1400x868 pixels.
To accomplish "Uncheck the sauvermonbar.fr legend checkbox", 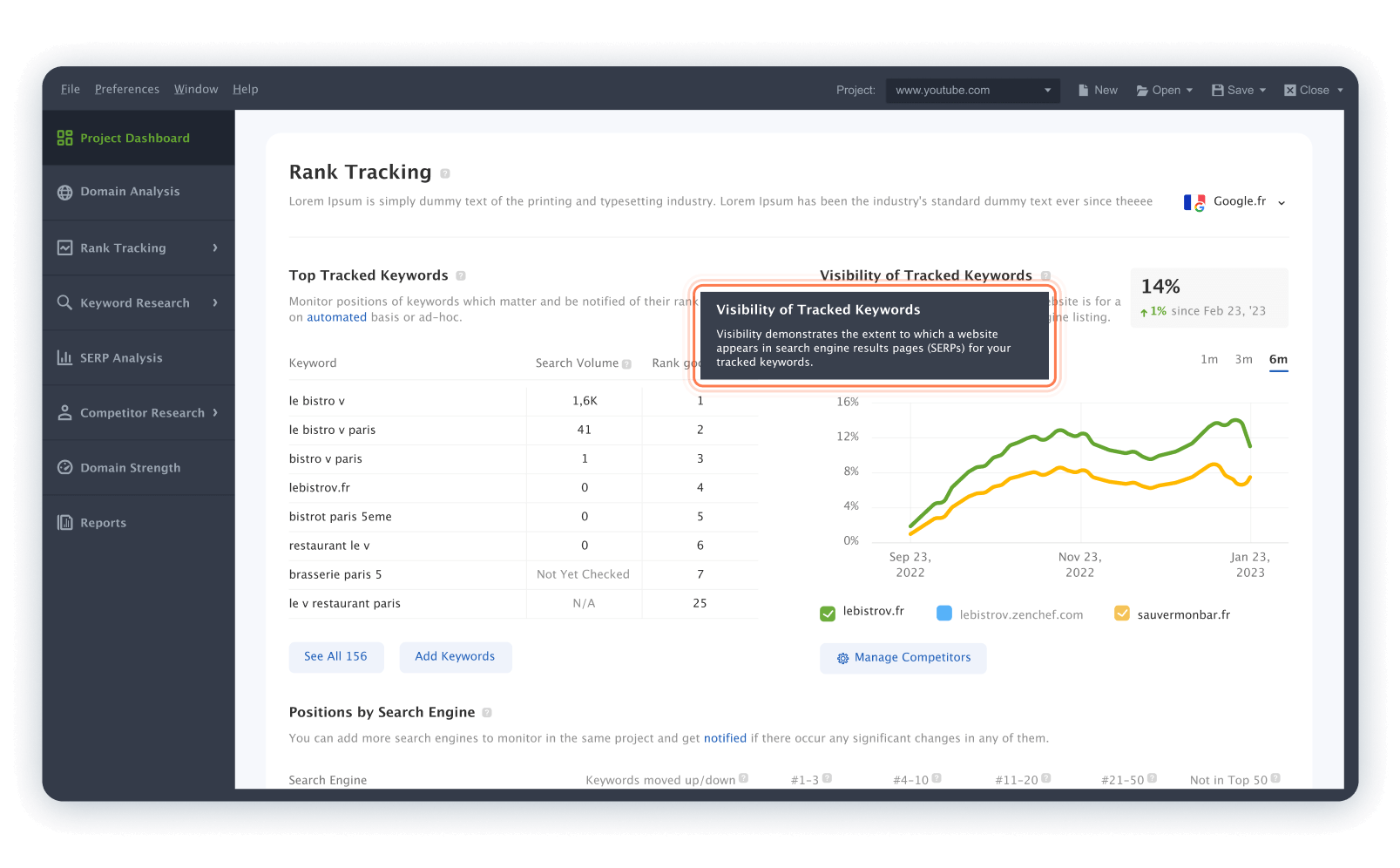I will 1122,614.
